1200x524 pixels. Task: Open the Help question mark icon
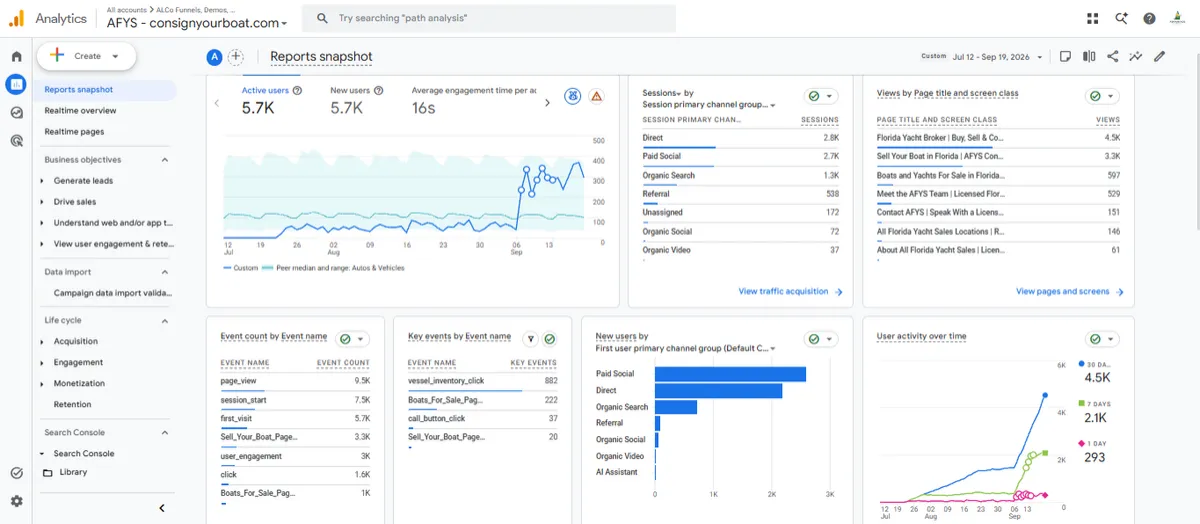click(1149, 18)
